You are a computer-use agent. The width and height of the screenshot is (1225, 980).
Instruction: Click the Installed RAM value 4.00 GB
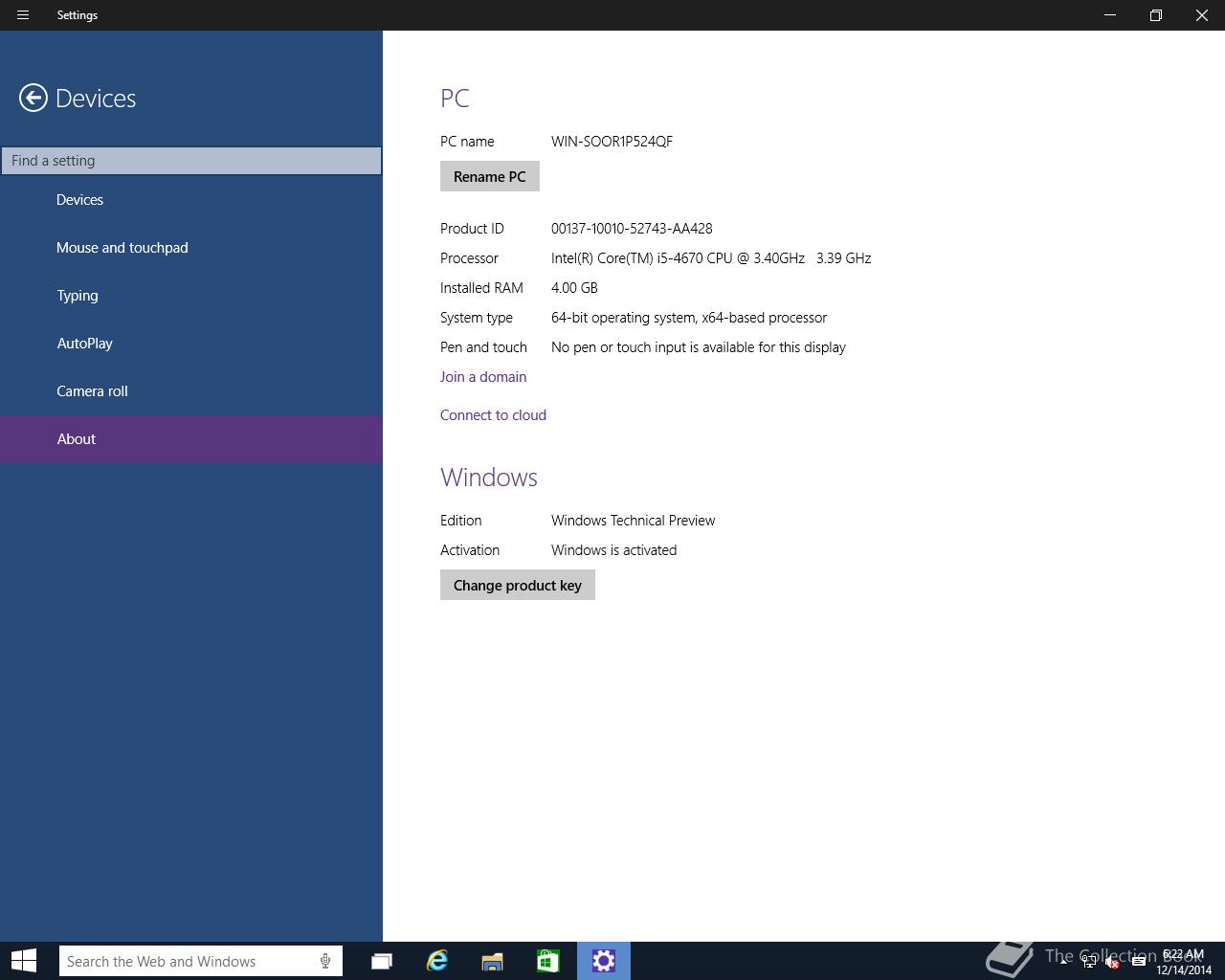[x=574, y=288]
